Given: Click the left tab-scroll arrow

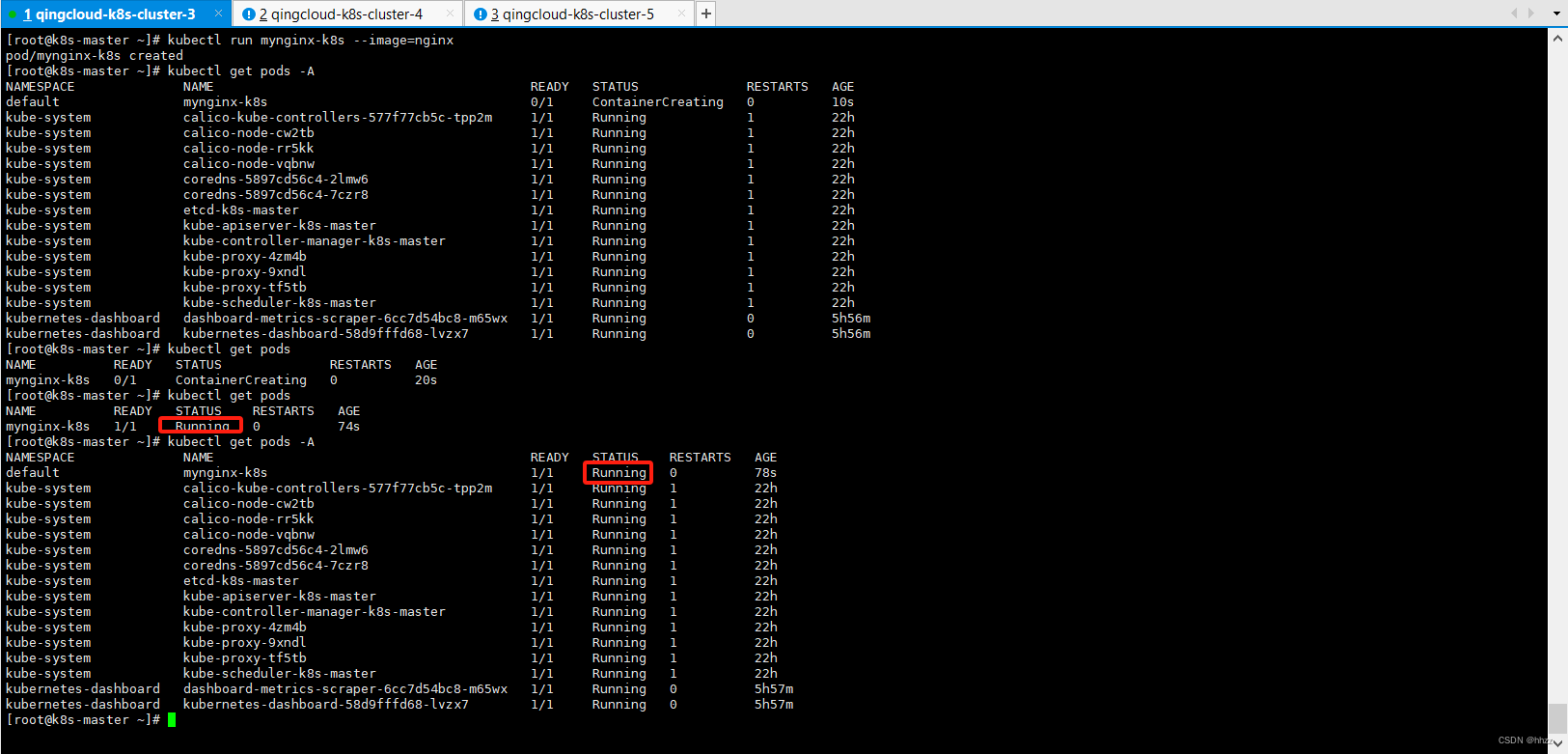Looking at the screenshot, I should pyautogui.click(x=1514, y=14).
